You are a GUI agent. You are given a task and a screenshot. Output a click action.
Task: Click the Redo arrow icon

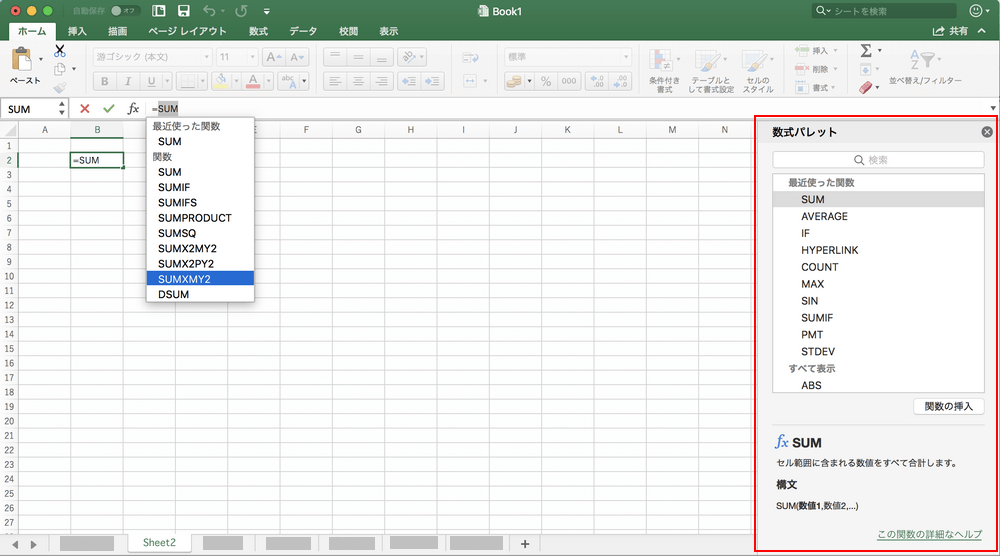[x=241, y=11]
